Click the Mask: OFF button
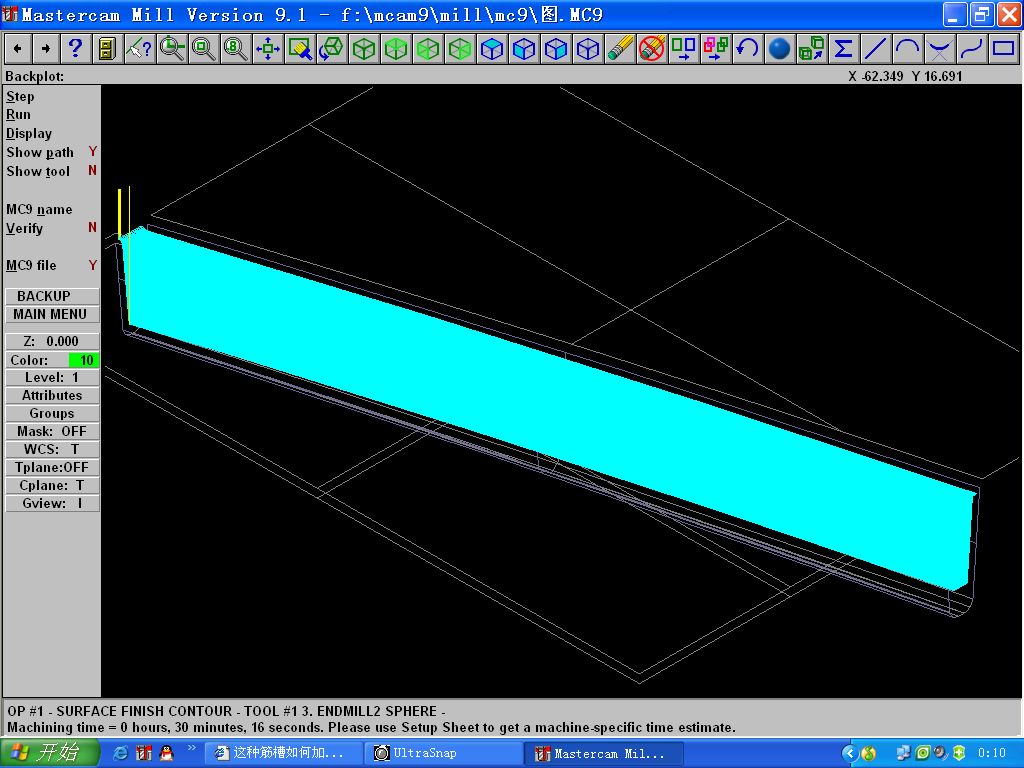The image size is (1024, 768). [x=52, y=431]
